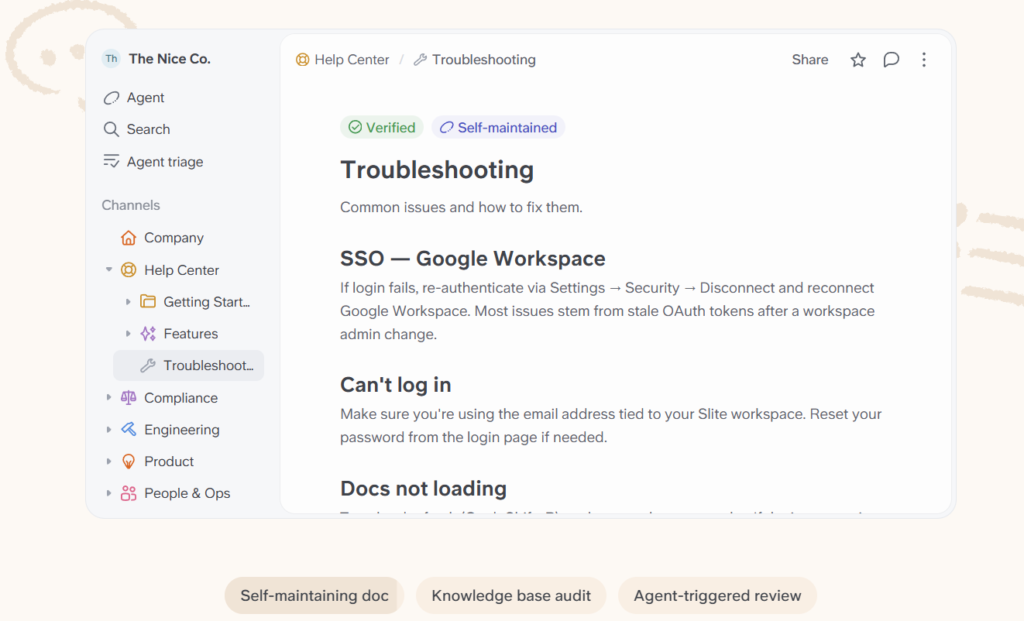This screenshot has height=621, width=1024.
Task: Expand the Getting Started folder
Action: 128,302
